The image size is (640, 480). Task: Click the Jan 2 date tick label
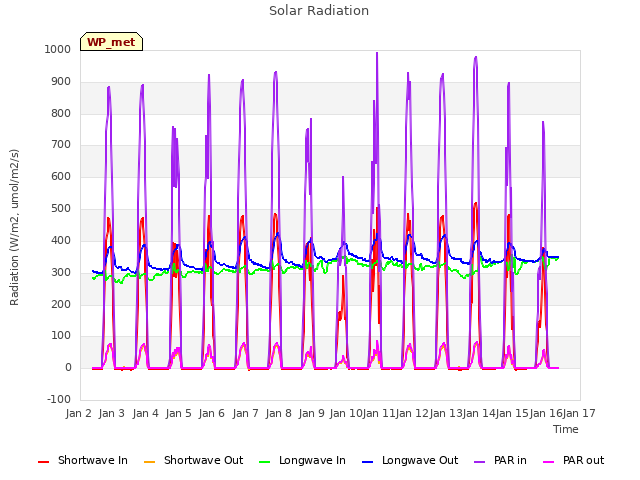point(79,413)
